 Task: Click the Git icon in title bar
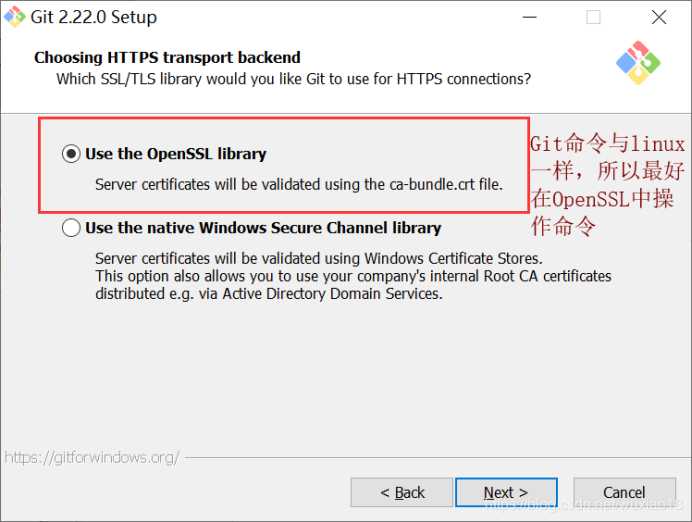coord(15,17)
